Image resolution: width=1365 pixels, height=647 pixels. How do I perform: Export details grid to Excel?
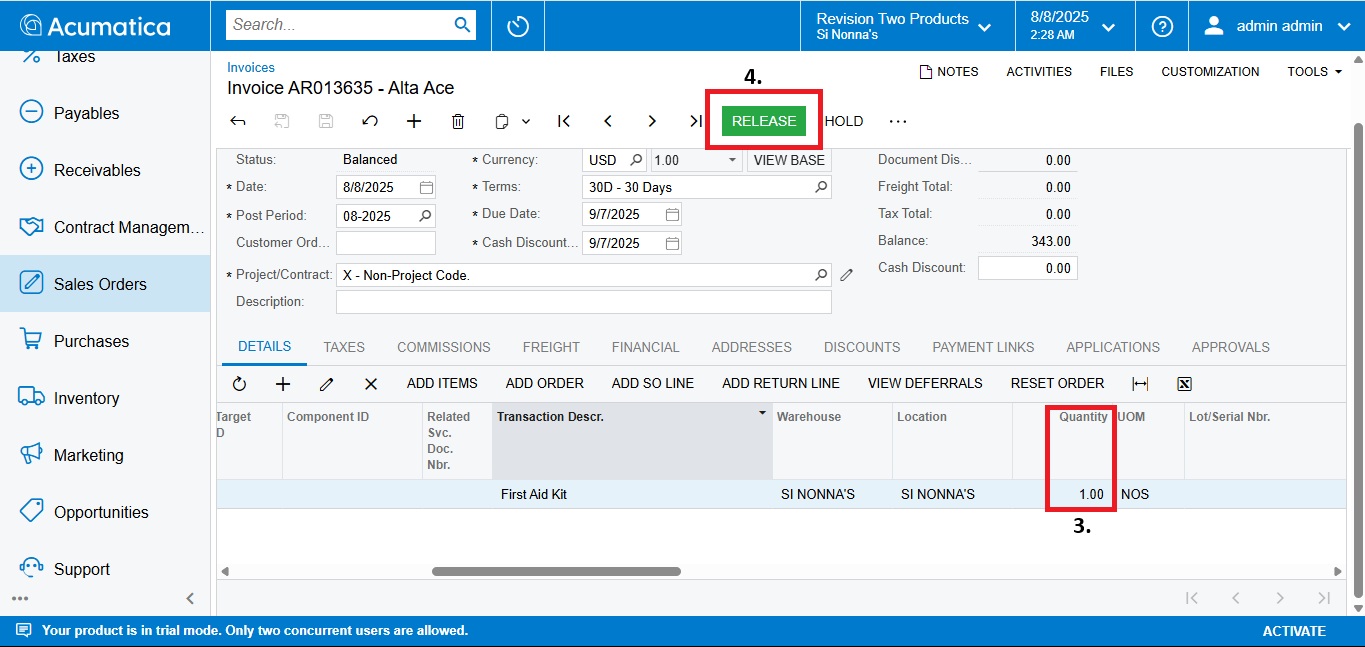(1184, 384)
